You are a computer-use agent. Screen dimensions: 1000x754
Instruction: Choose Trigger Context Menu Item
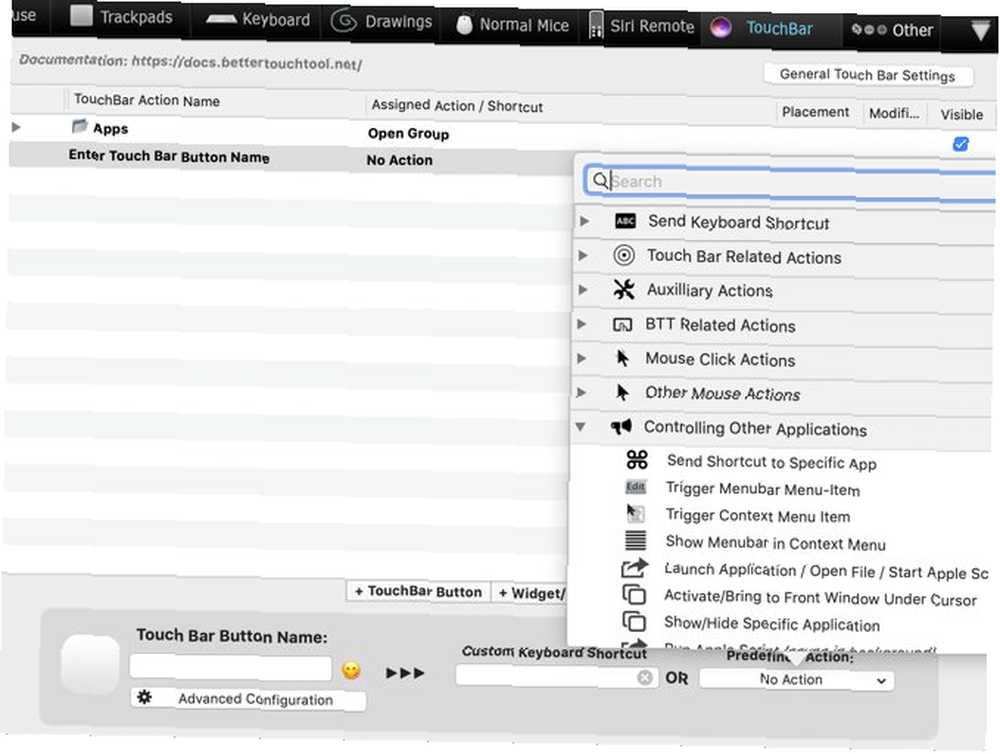click(x=758, y=516)
